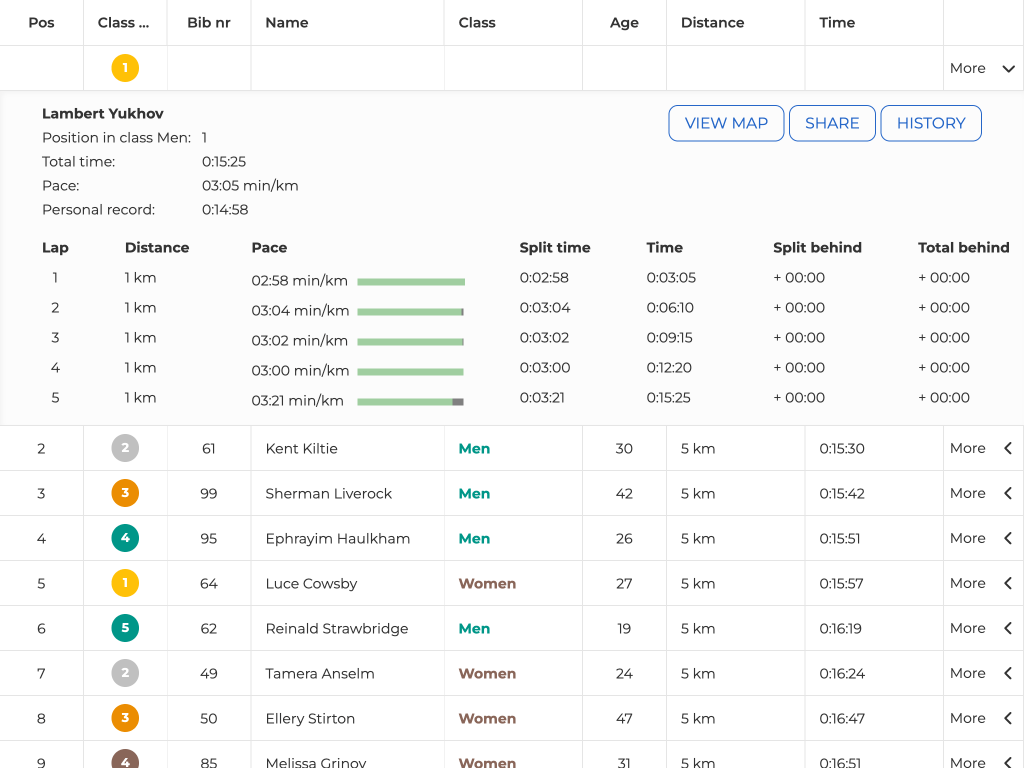The image size is (1024, 768).
Task: Click Sherman Liverock's orange rank 3 badge
Action: [x=125, y=493]
